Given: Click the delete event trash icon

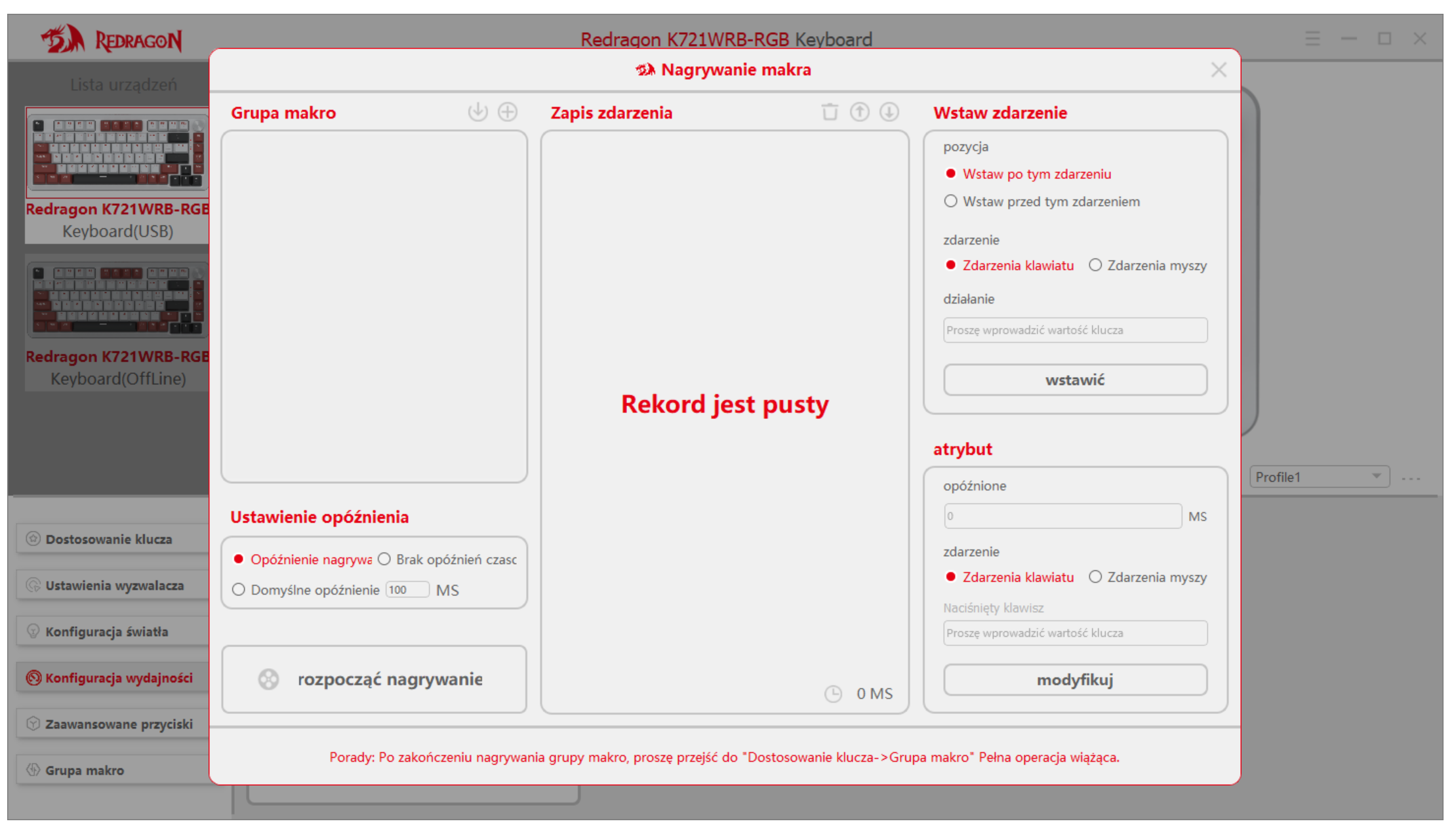Looking at the screenshot, I should pyautogui.click(x=830, y=112).
